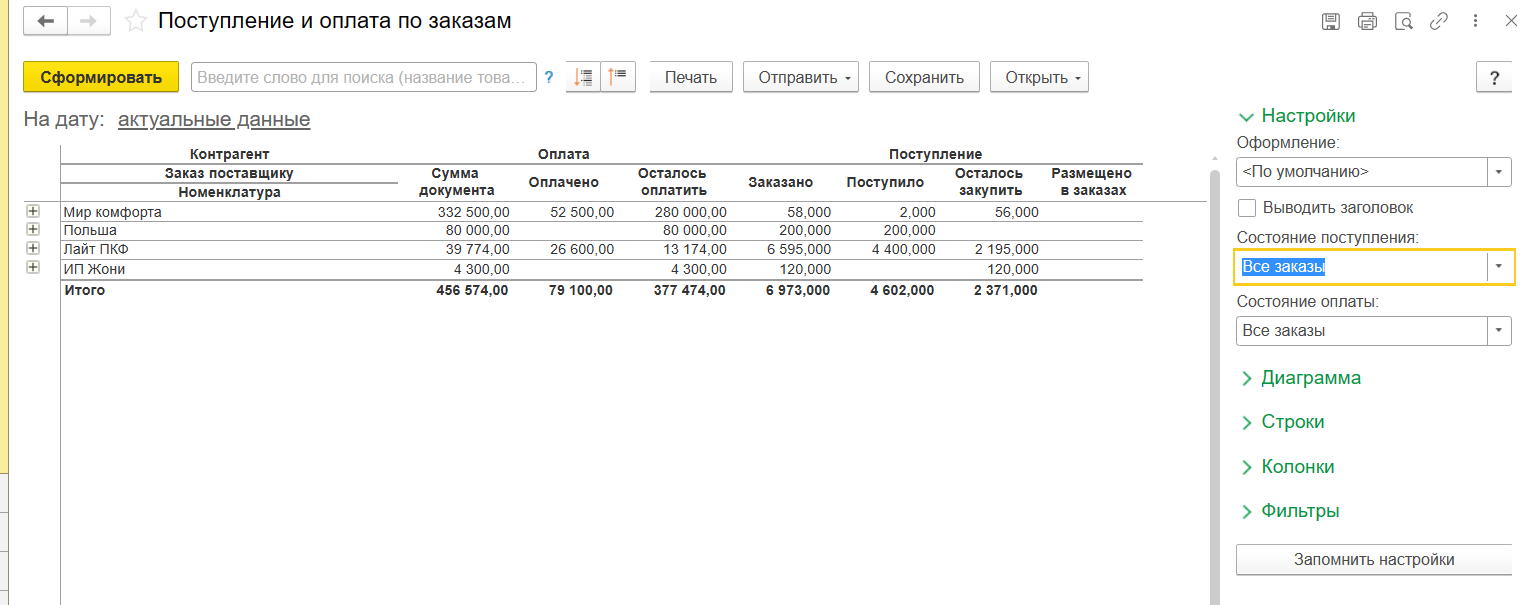Click the back navigation arrow
Image resolution: width=1536 pixels, height=605 pixels.
pyautogui.click(x=46, y=21)
